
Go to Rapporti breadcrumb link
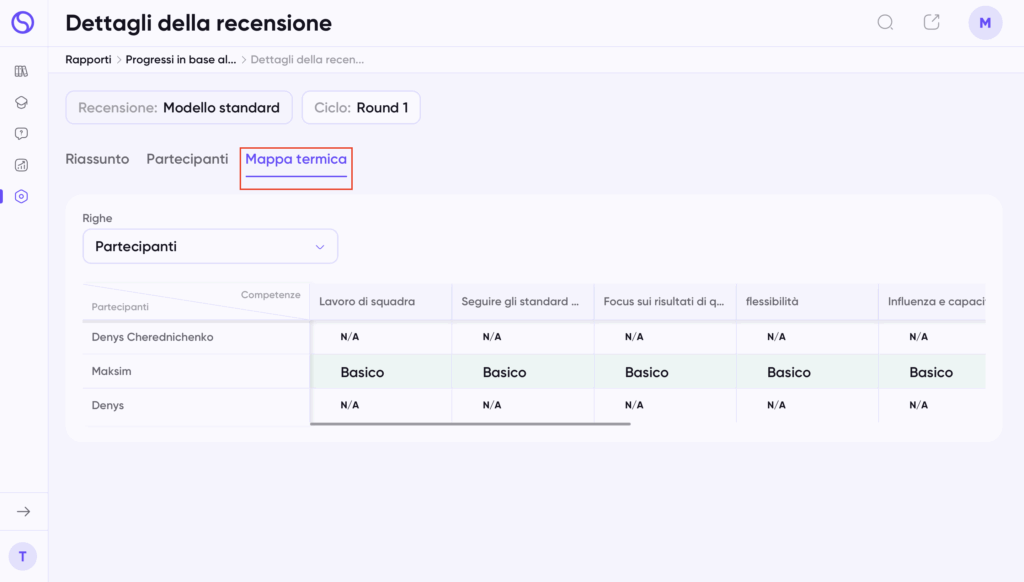pos(88,59)
